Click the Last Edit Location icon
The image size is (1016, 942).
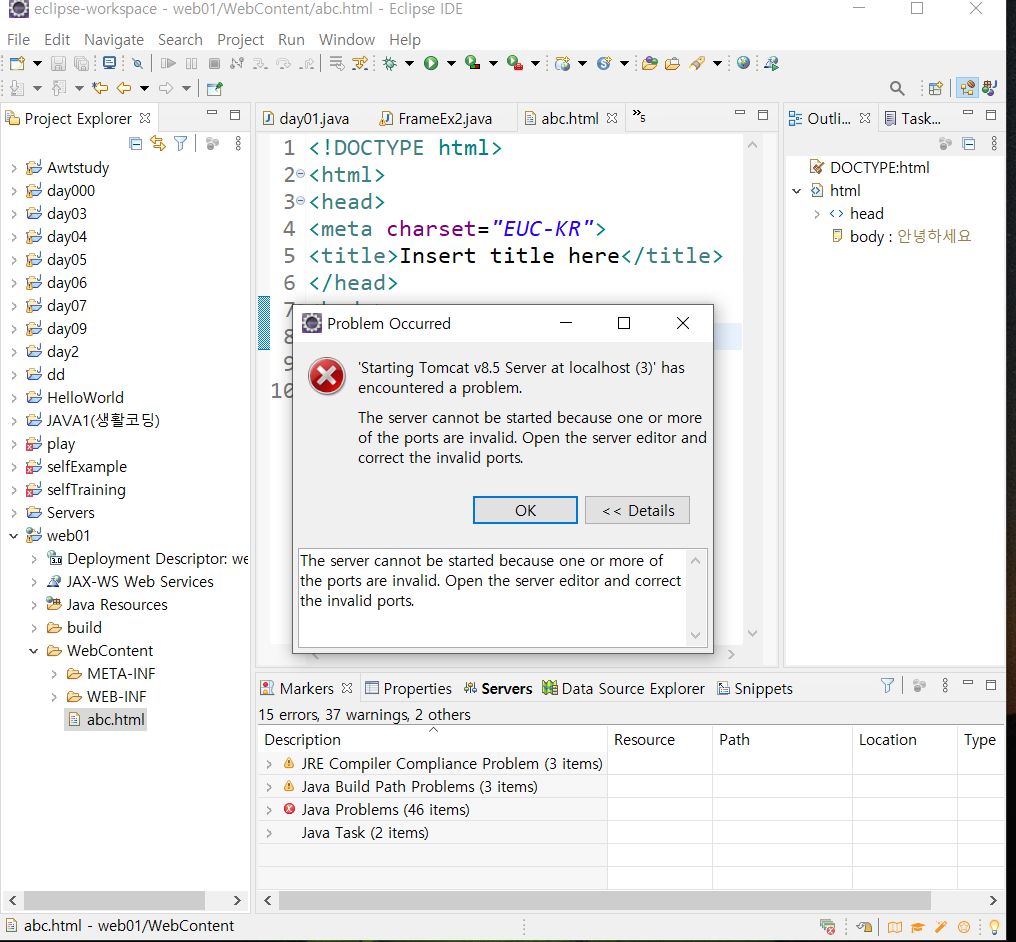pyautogui.click(x=100, y=88)
